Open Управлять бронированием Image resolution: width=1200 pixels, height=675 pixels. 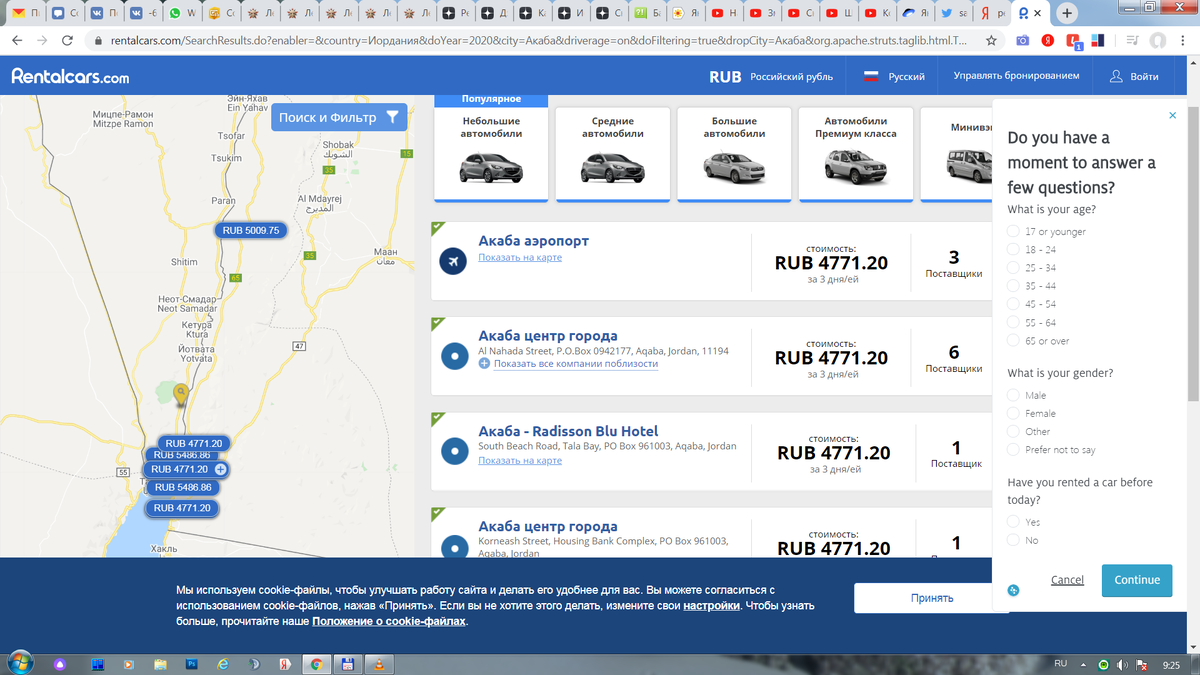[x=1016, y=76]
